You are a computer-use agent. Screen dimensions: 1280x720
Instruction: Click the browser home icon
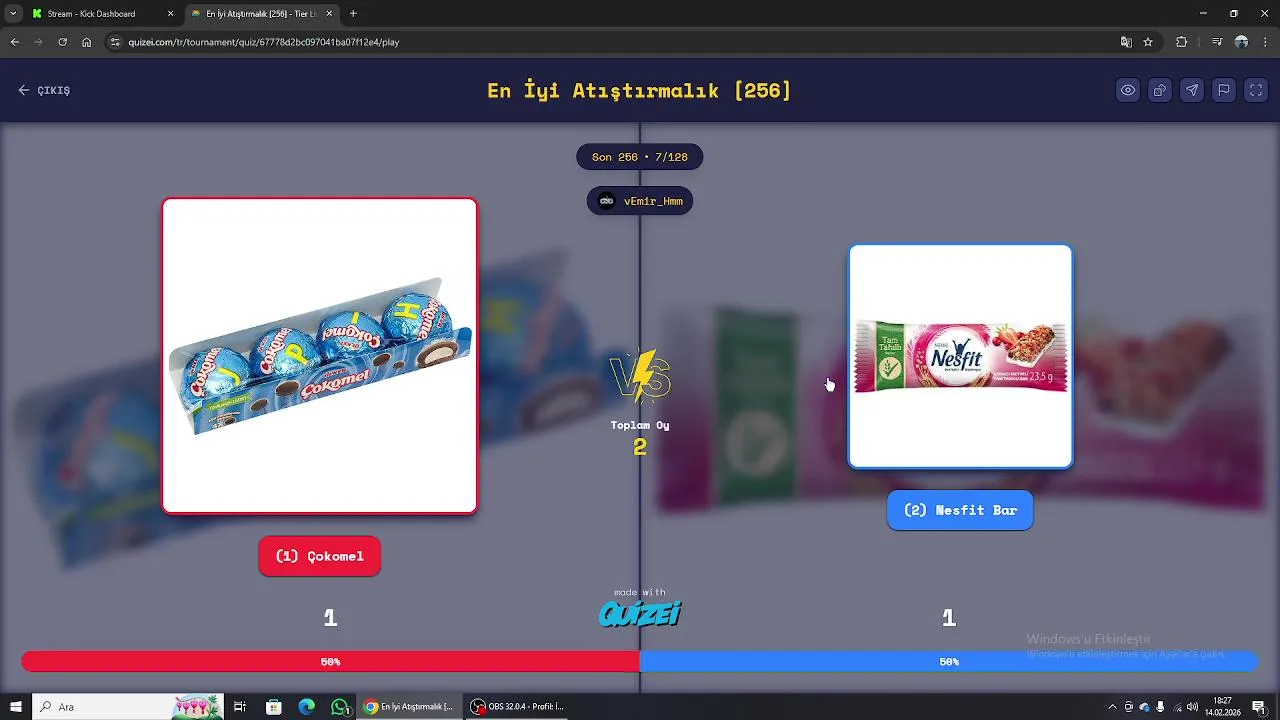pyautogui.click(x=87, y=42)
